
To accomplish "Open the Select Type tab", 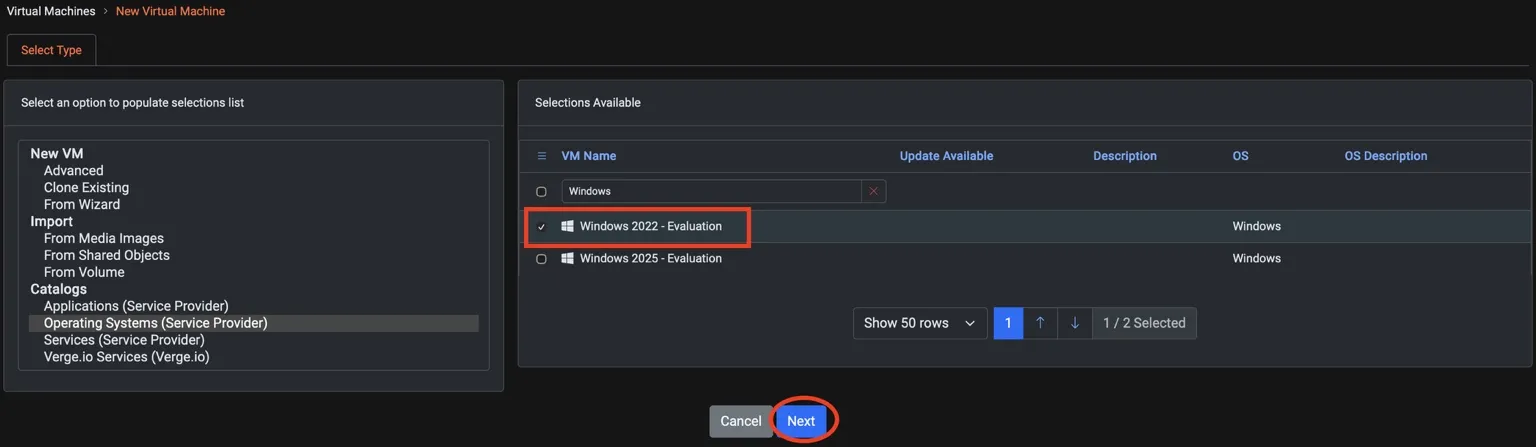I will [51, 50].
